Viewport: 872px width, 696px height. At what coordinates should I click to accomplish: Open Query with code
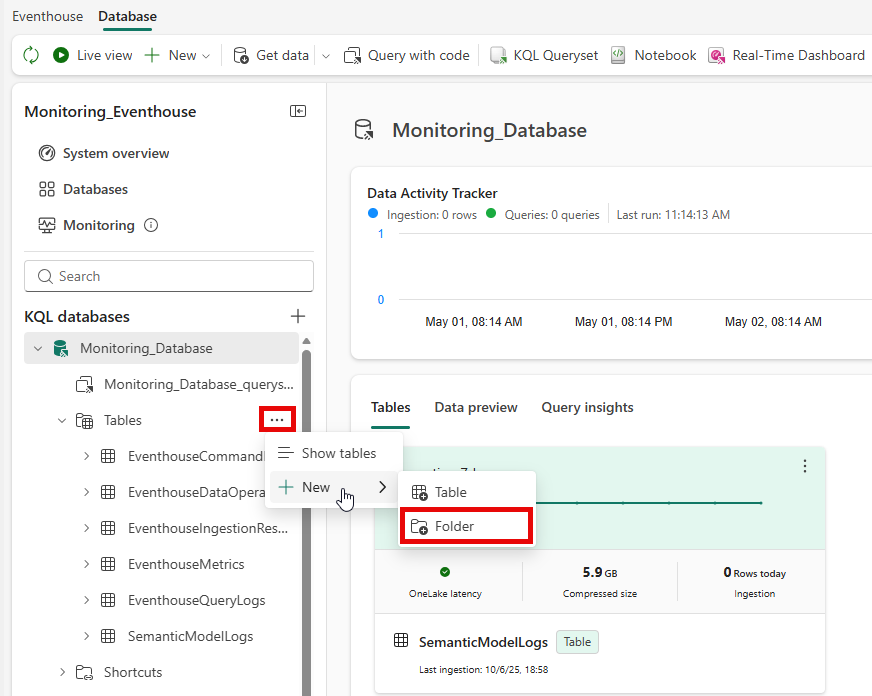[x=407, y=56]
